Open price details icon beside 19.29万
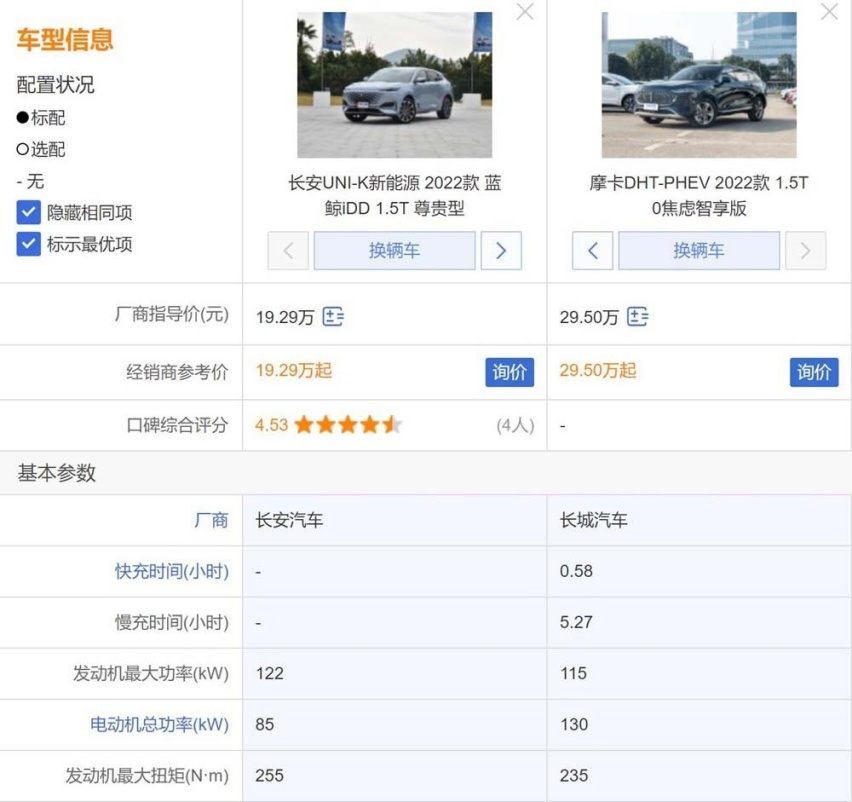 [x=333, y=316]
